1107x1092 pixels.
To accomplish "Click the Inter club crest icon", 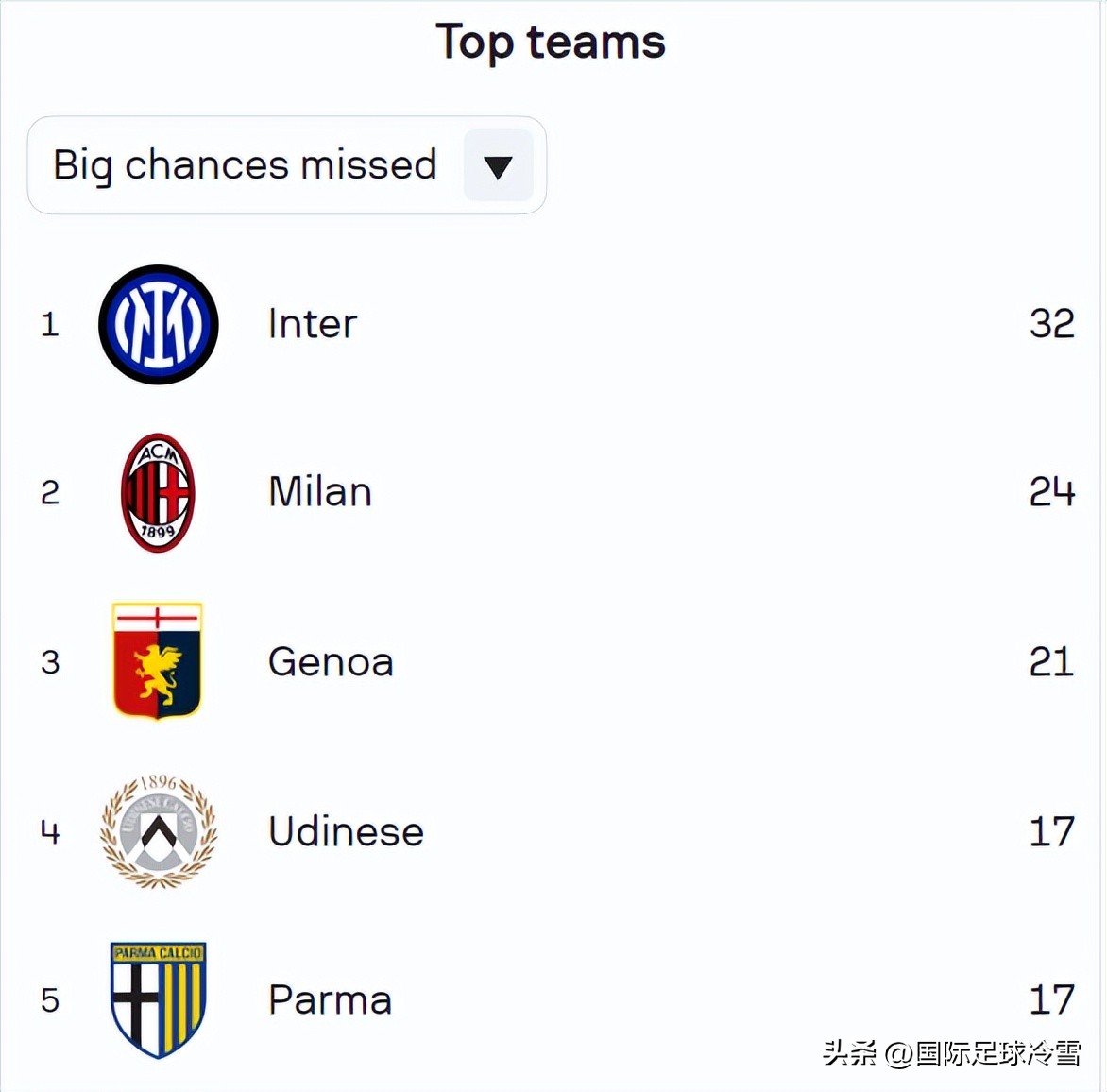I will tap(159, 324).
